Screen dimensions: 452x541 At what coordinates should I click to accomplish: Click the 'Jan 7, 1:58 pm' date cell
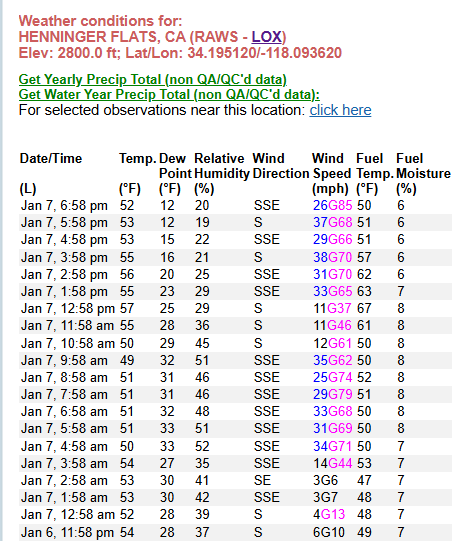pos(64,292)
